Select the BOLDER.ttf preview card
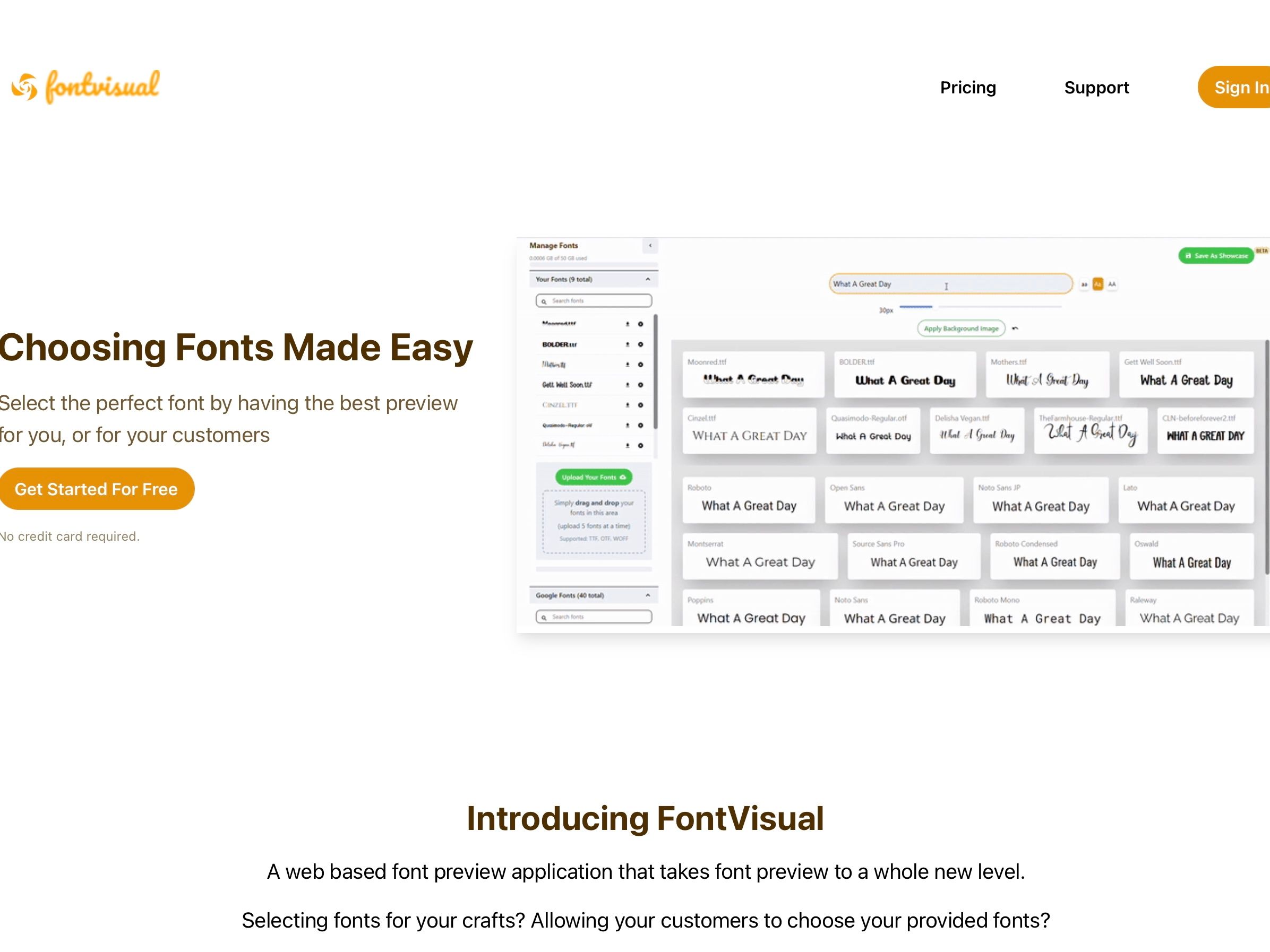Viewport: 1270px width, 952px height. click(x=905, y=375)
